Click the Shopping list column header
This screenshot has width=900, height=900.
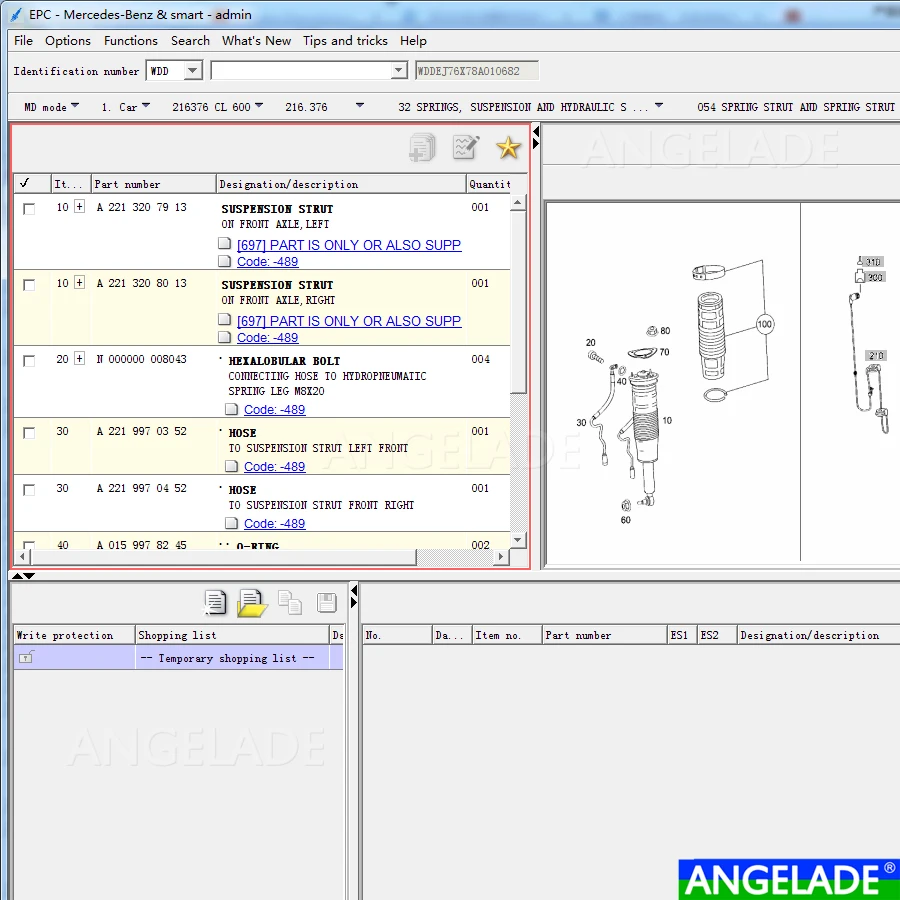pos(232,635)
